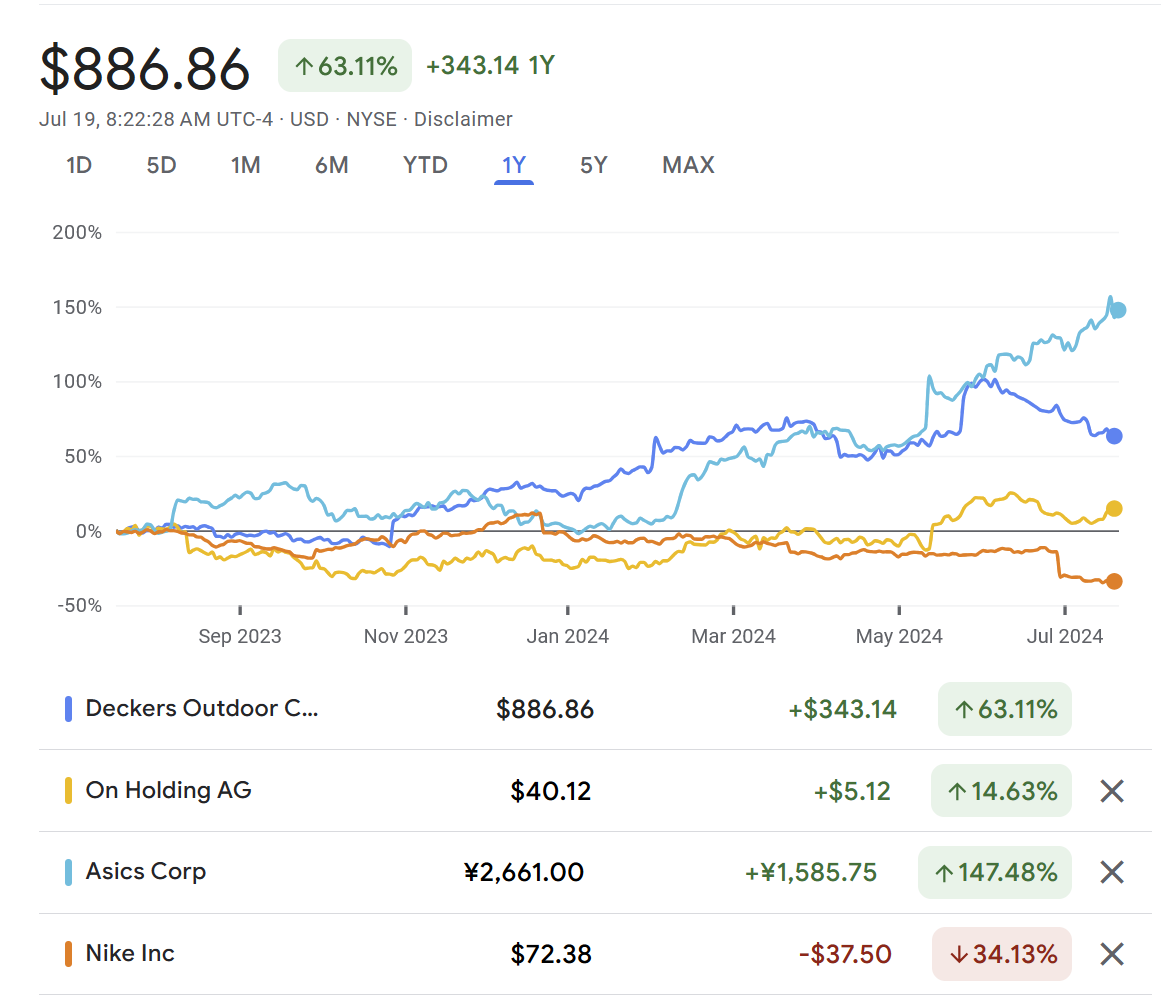Click the ¥2,661.00 Asics price

(x=523, y=872)
